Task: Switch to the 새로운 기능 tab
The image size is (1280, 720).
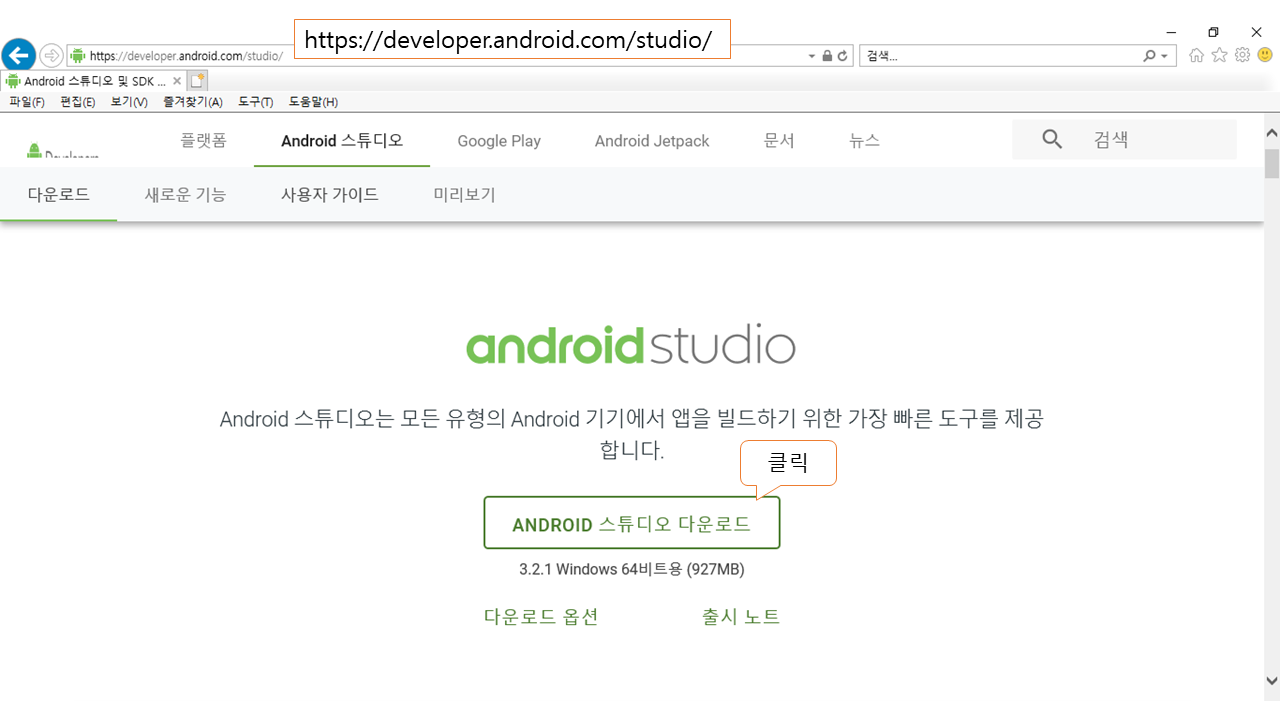Action: [185, 195]
